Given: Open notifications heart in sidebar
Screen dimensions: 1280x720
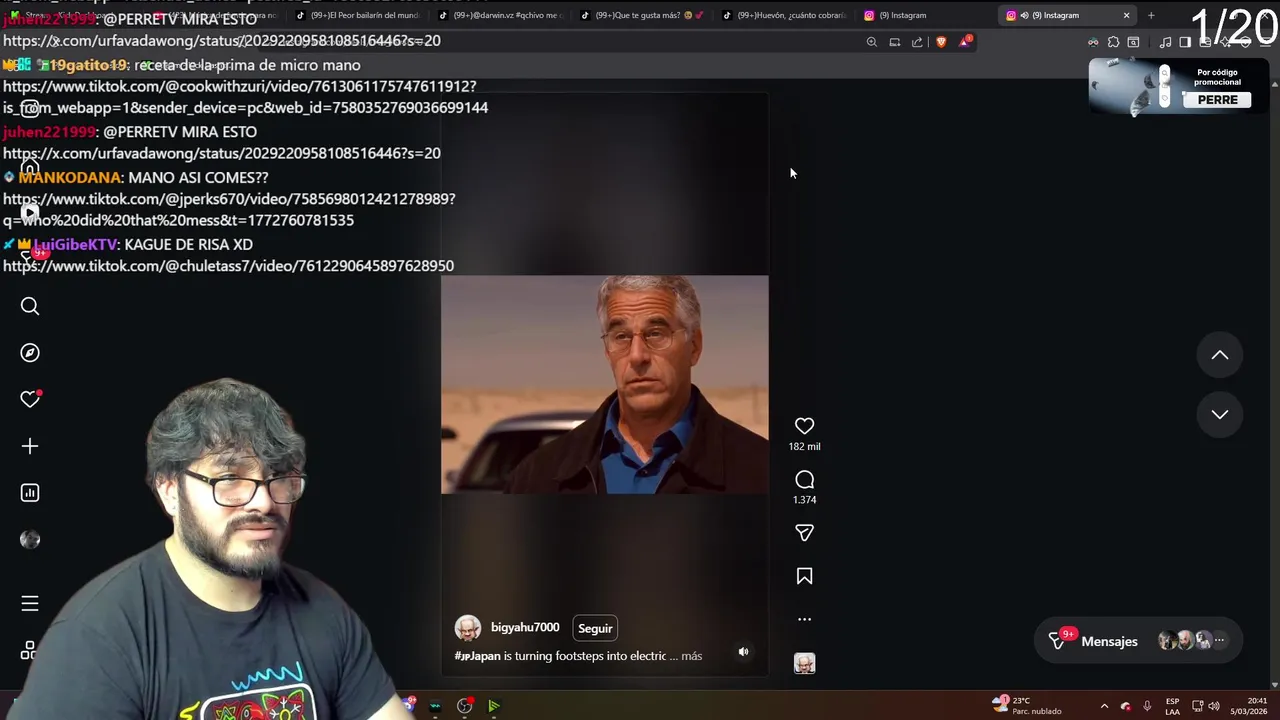Looking at the screenshot, I should pyautogui.click(x=30, y=399).
